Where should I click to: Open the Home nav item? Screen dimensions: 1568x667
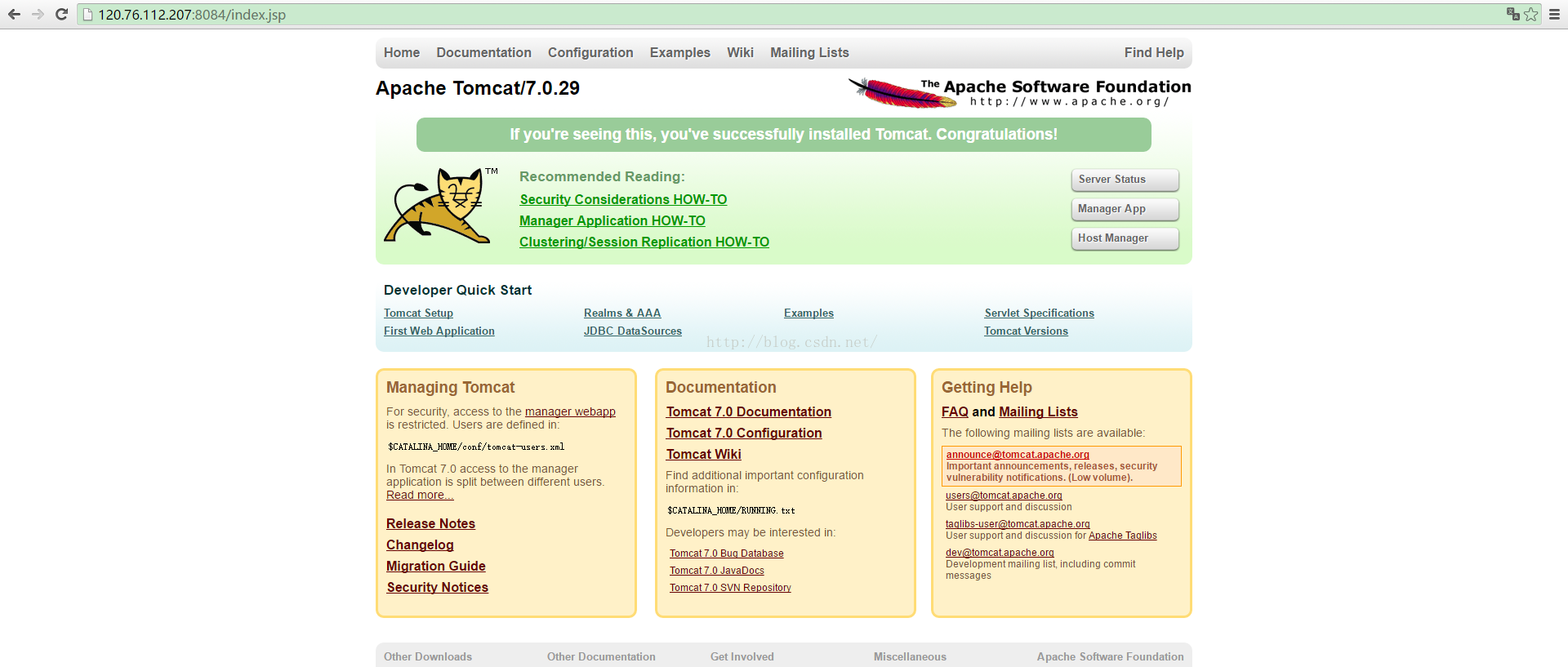(x=402, y=52)
